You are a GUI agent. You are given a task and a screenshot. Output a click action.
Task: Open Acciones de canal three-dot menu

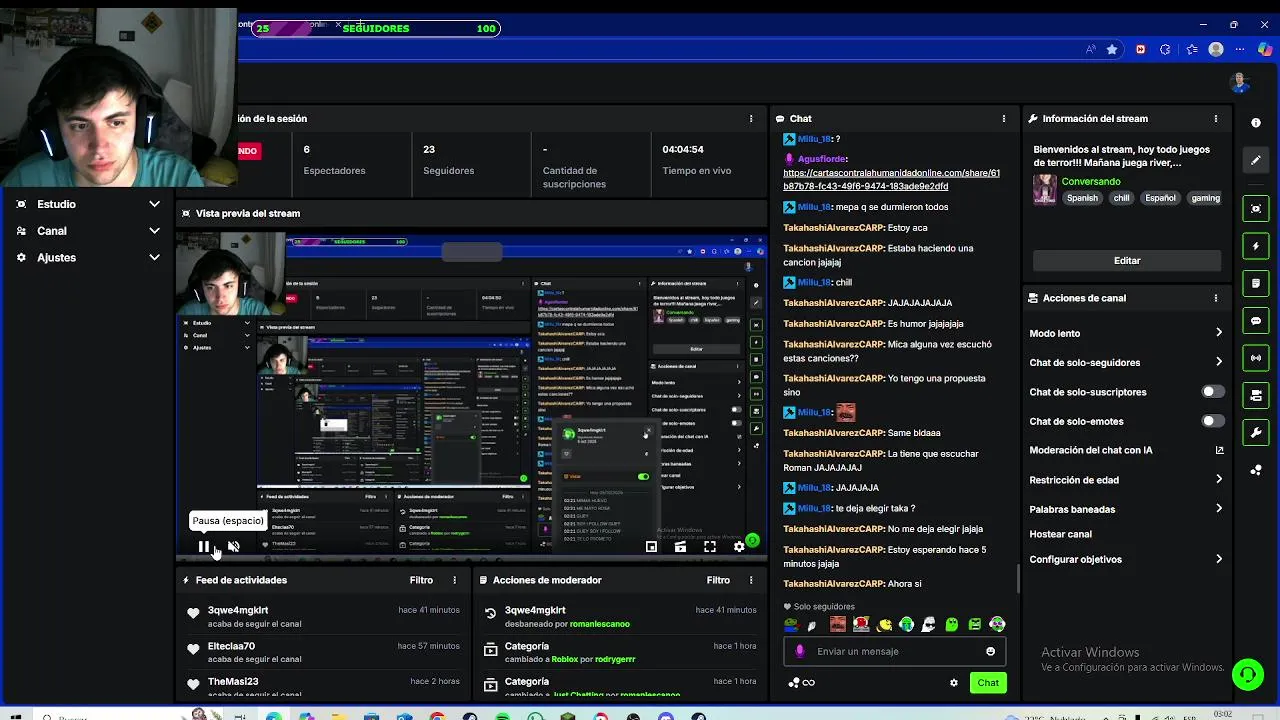(x=1216, y=298)
